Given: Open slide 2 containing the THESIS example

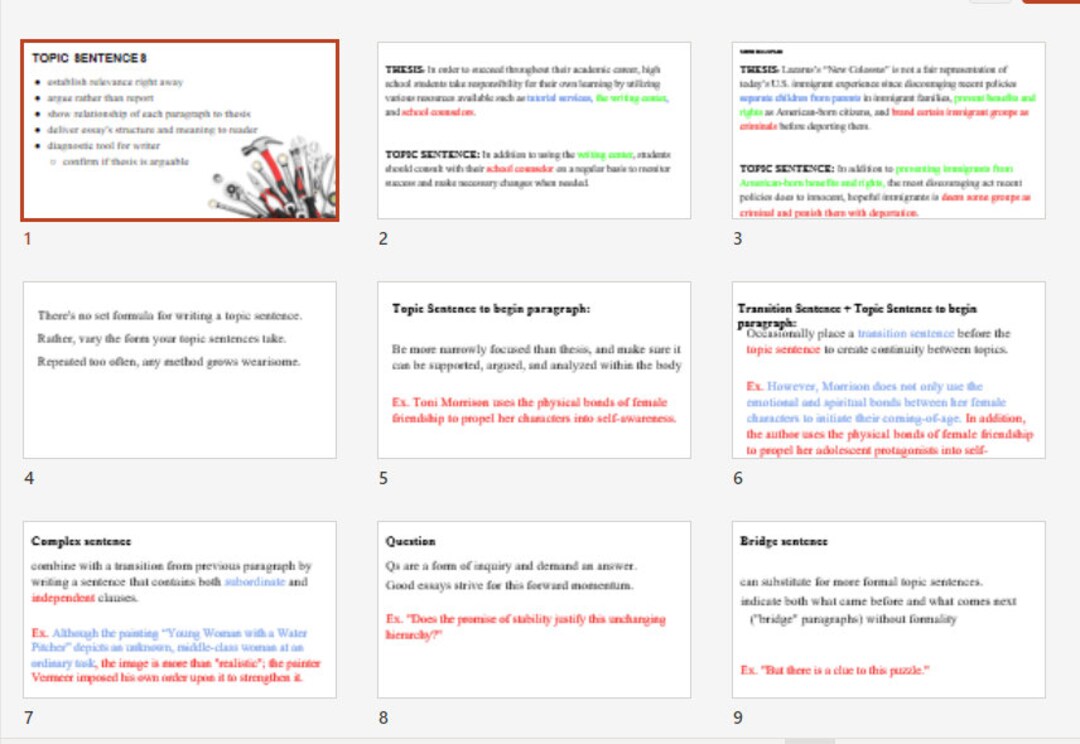Looking at the screenshot, I should 532,130.
